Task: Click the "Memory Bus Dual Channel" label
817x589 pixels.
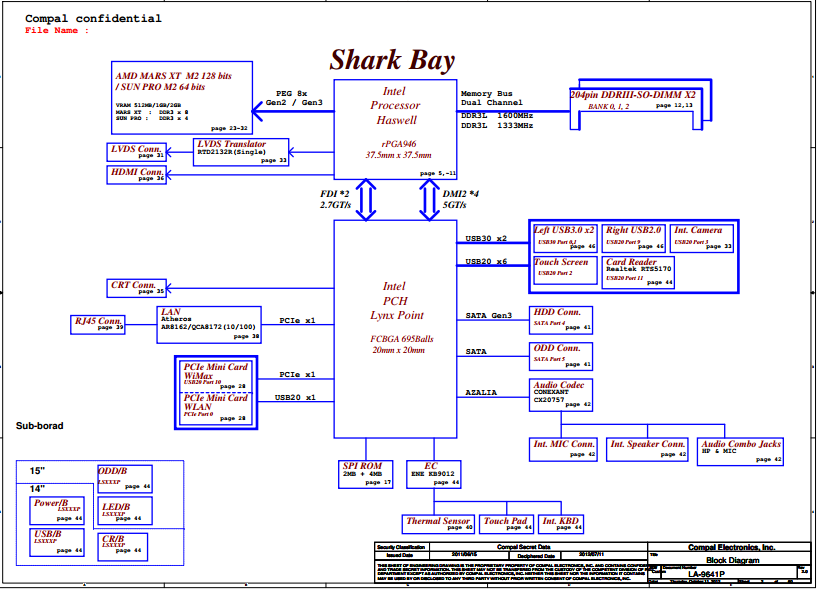Action: pyautogui.click(x=491, y=98)
